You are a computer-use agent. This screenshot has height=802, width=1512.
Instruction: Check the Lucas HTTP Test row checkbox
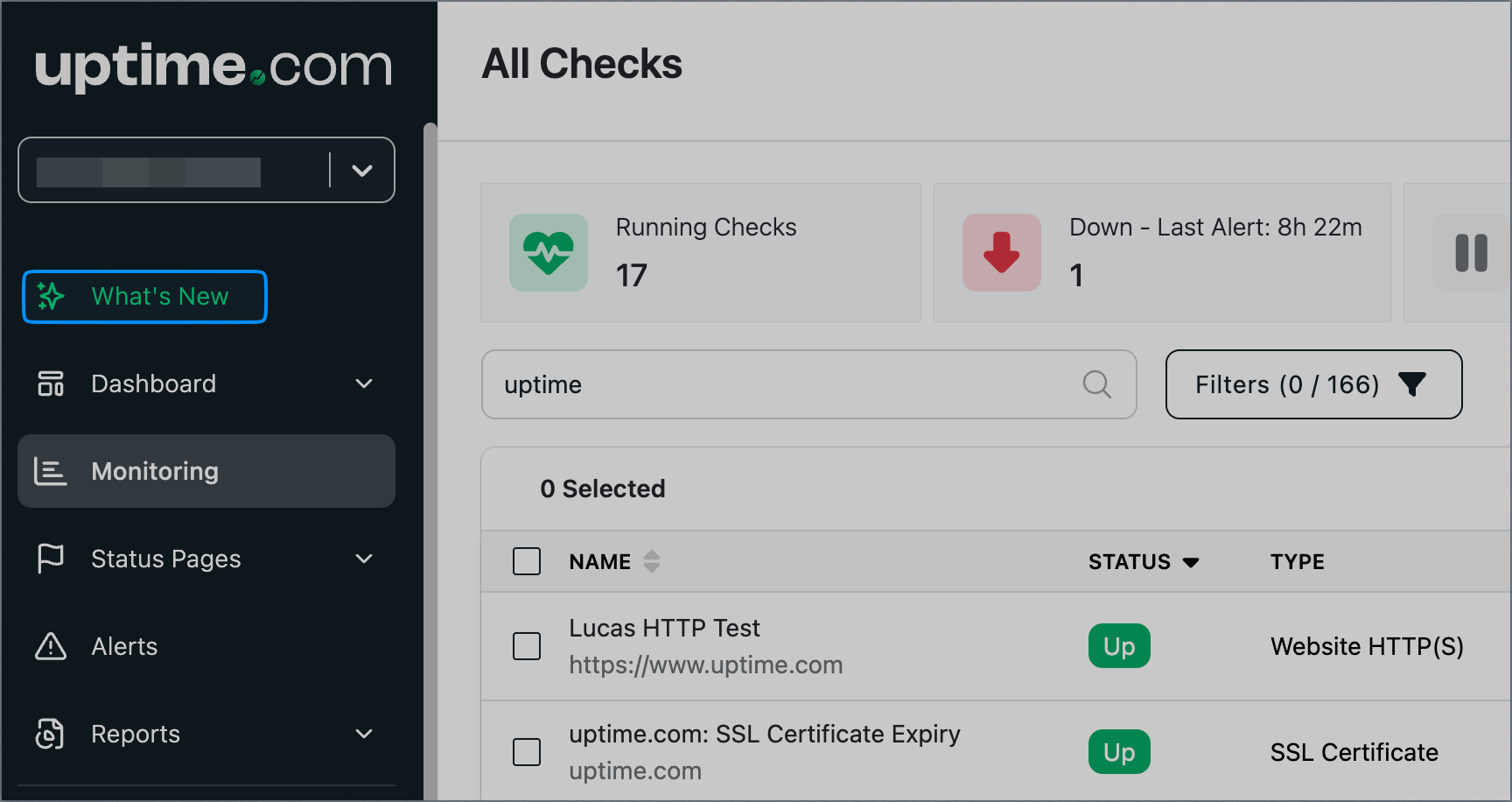527,646
